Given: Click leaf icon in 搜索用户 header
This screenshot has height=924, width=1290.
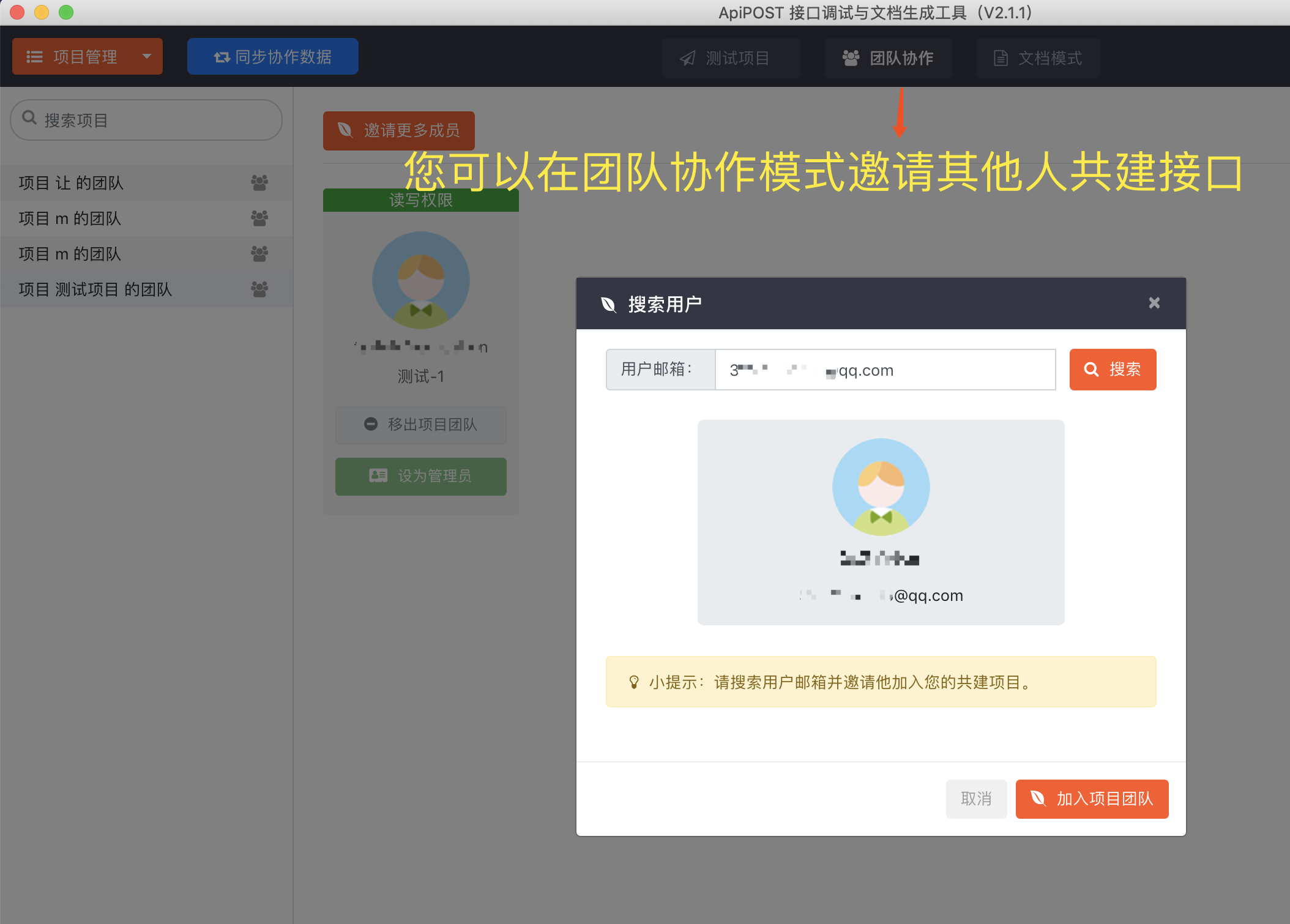Looking at the screenshot, I should click(608, 304).
